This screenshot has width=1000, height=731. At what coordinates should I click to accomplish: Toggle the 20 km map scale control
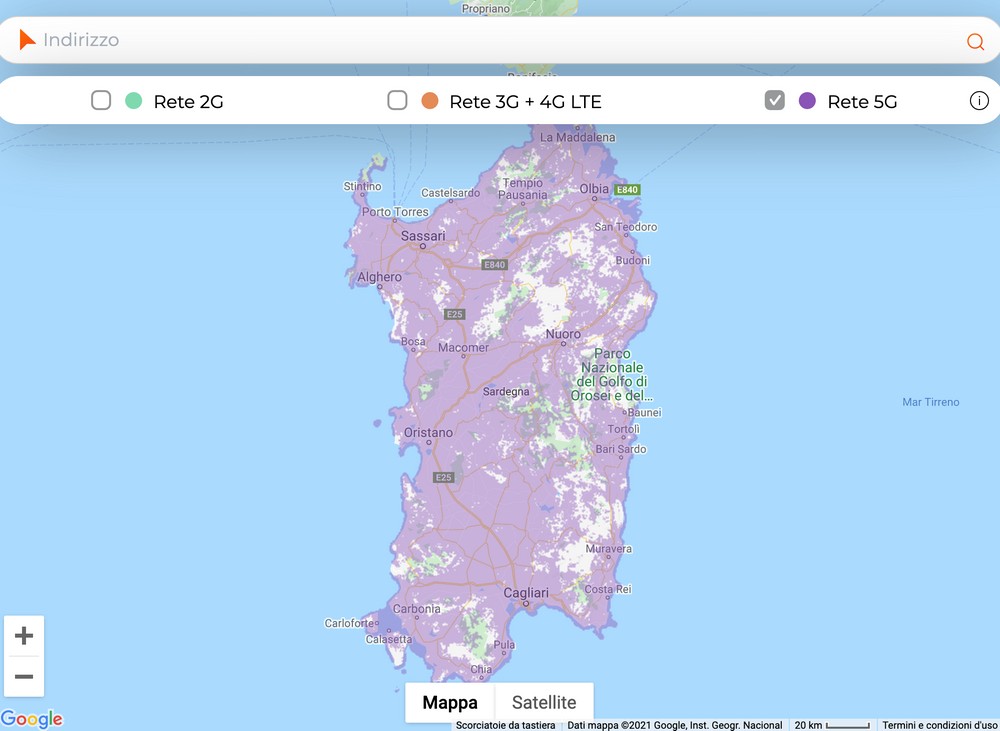[x=832, y=725]
